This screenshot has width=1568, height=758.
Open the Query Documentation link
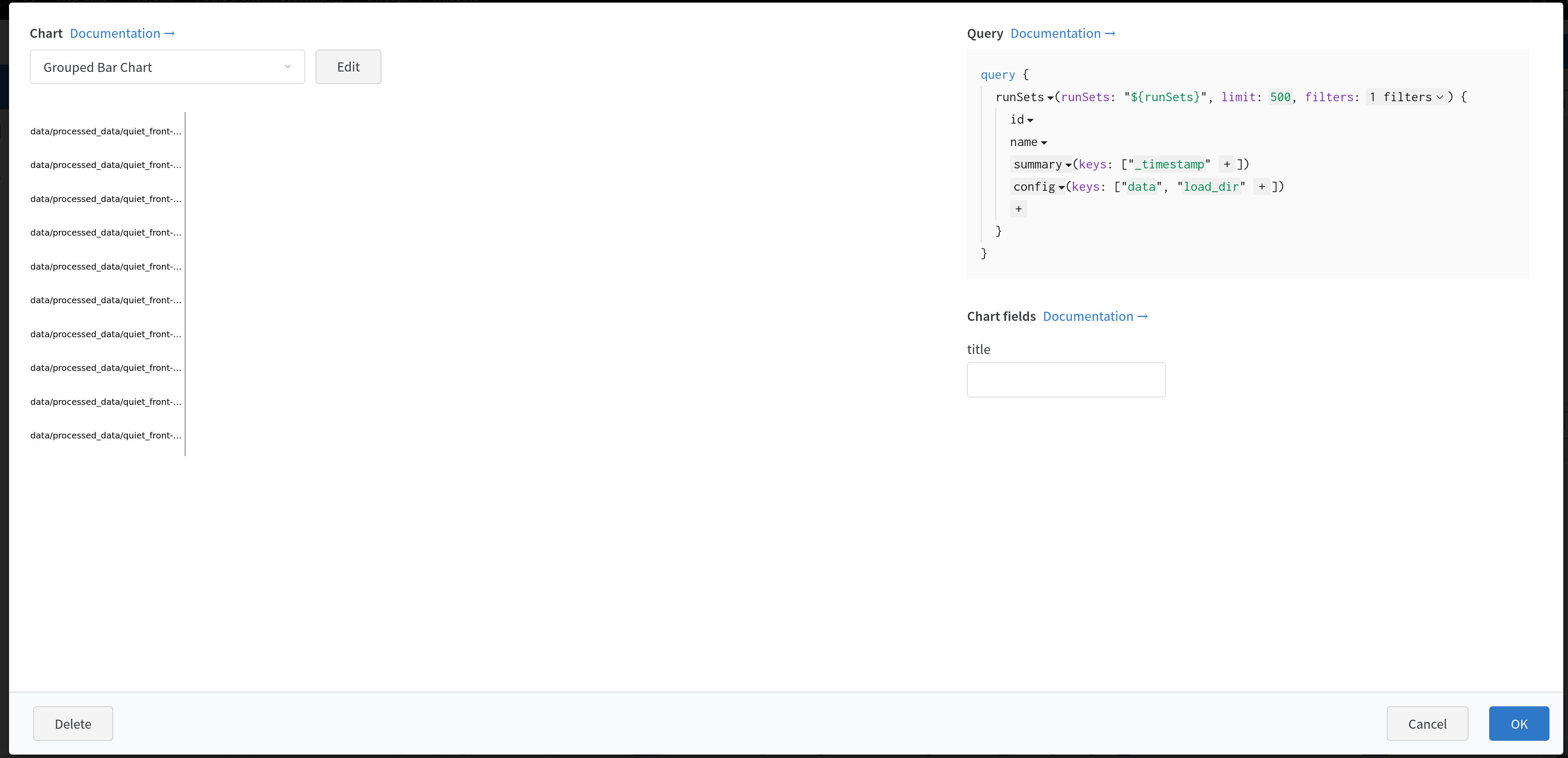1062,34
